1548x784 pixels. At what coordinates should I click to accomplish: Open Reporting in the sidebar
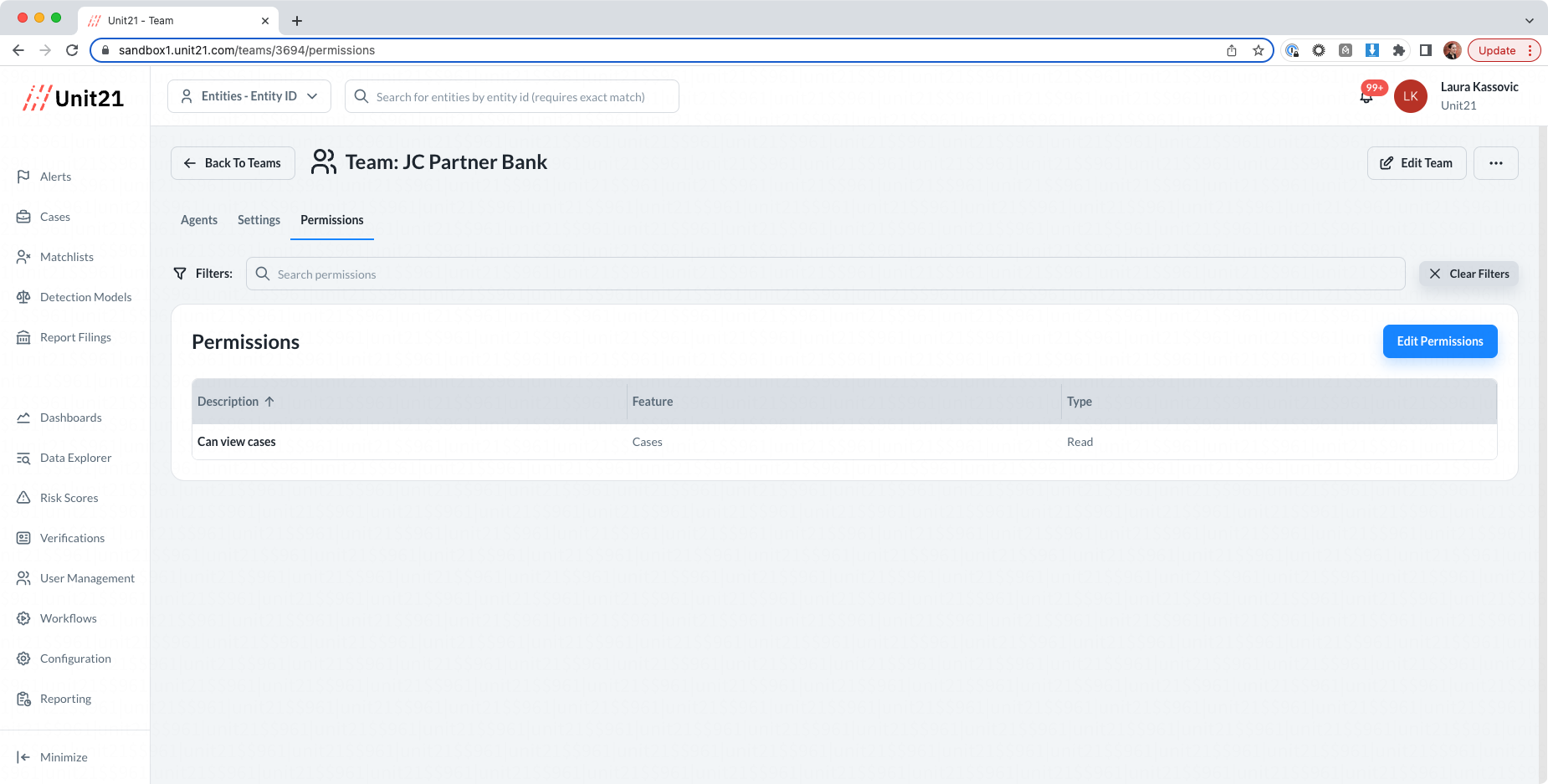(x=54, y=699)
